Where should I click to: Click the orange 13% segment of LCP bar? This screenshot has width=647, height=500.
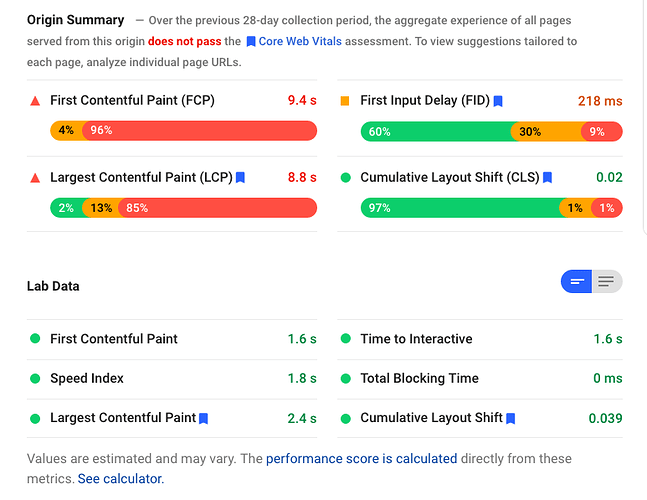click(100, 208)
